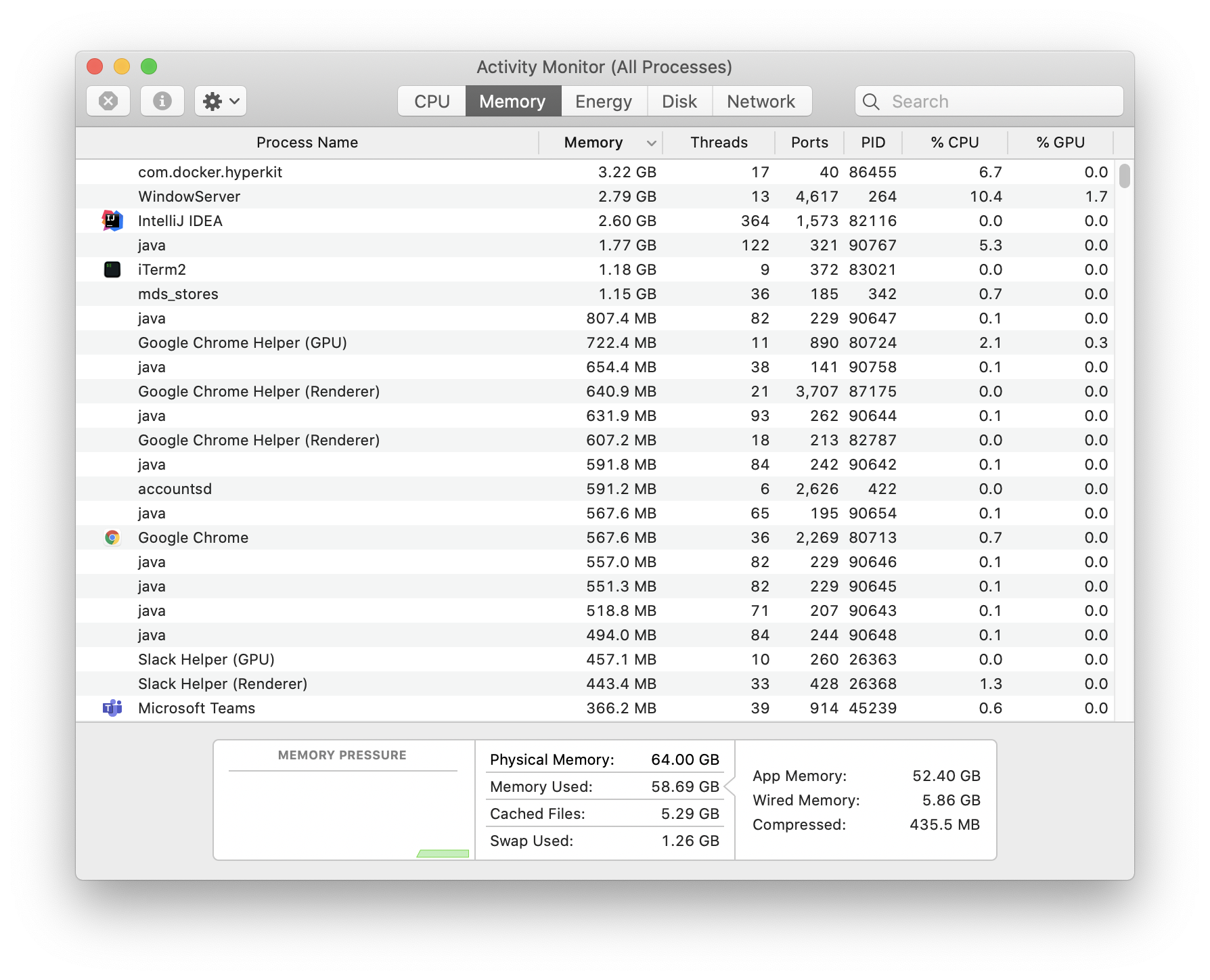This screenshot has width=1210, height=980.
Task: Click the 10.4 % CPU value
Action: click(985, 196)
